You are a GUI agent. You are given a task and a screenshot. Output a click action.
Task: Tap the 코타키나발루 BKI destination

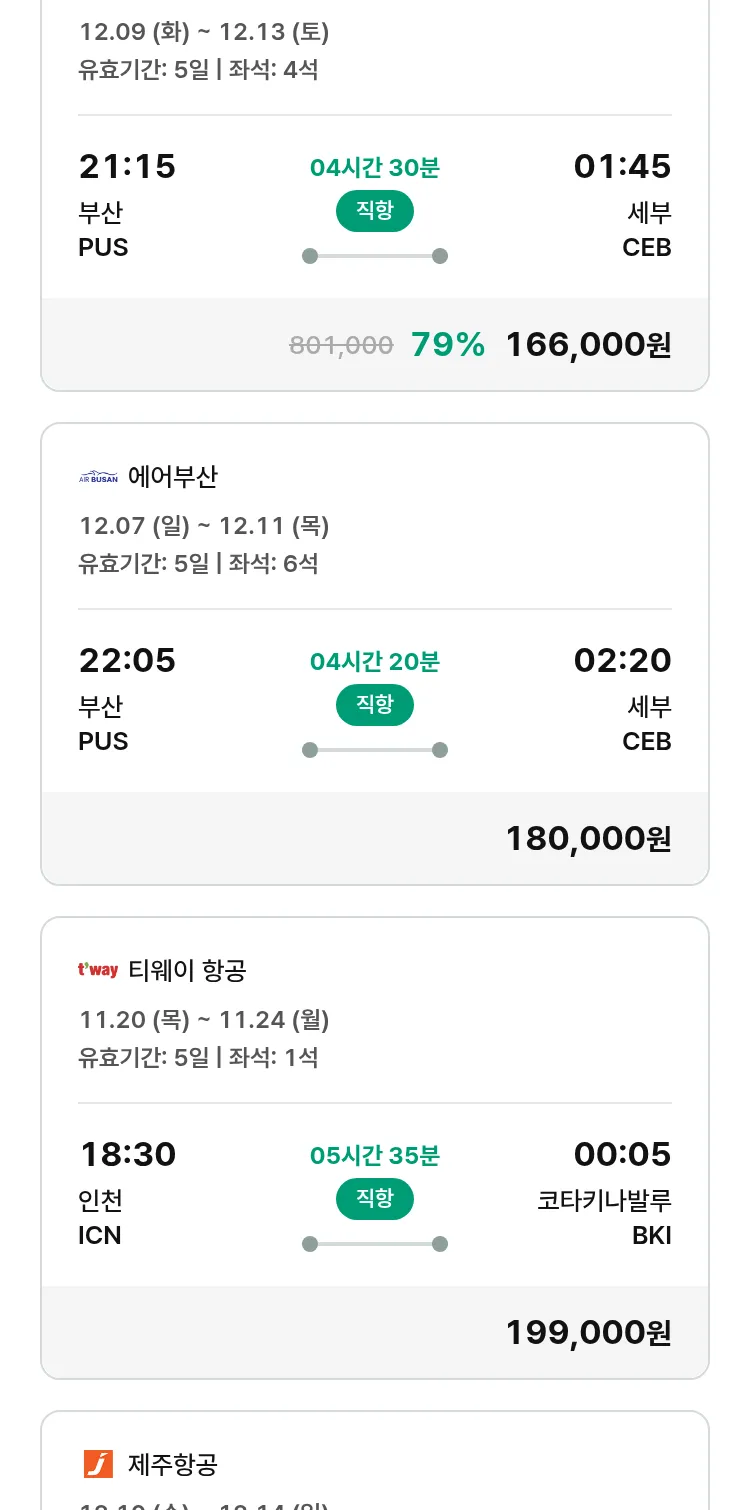click(604, 1217)
